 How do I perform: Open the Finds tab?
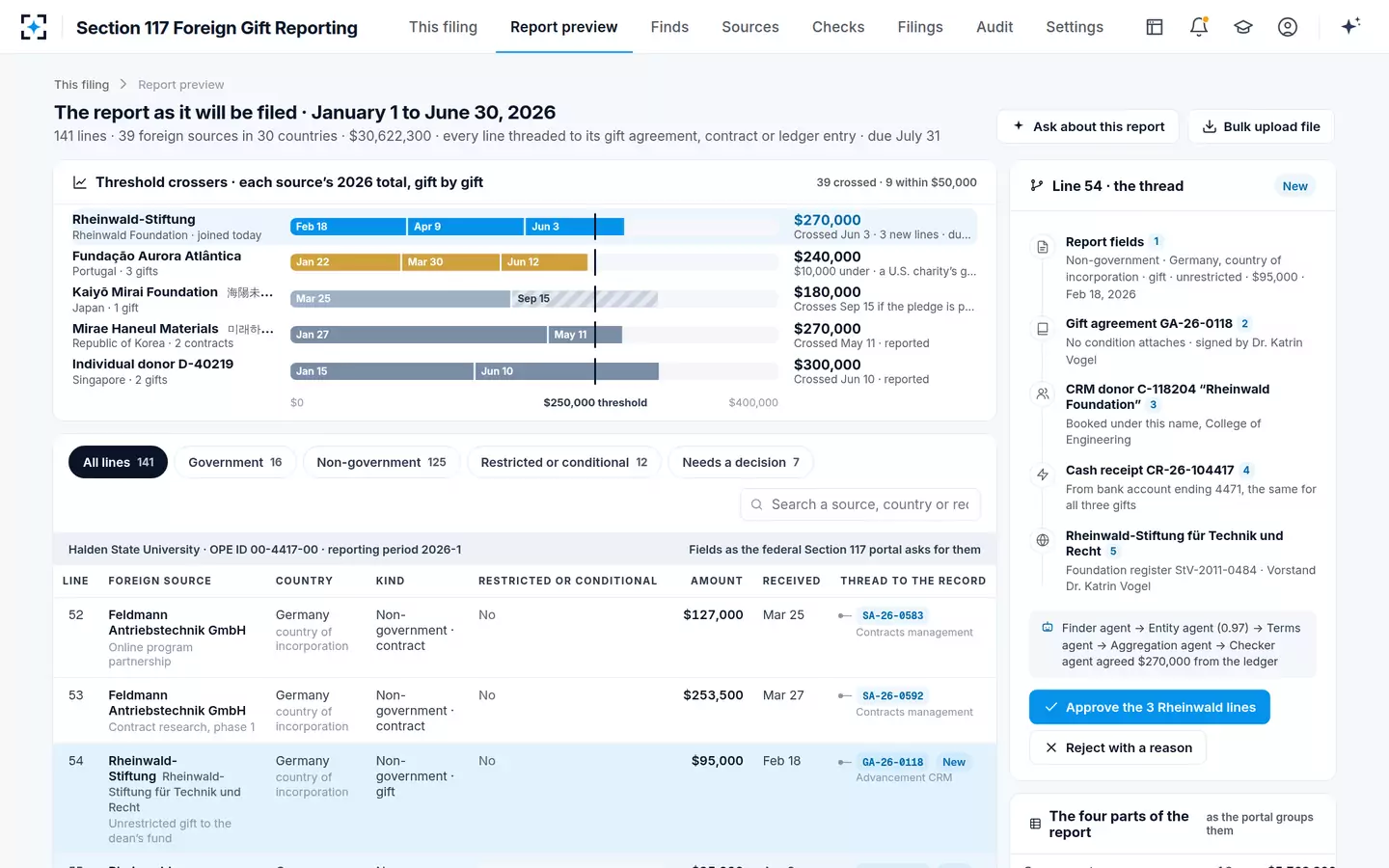(669, 27)
